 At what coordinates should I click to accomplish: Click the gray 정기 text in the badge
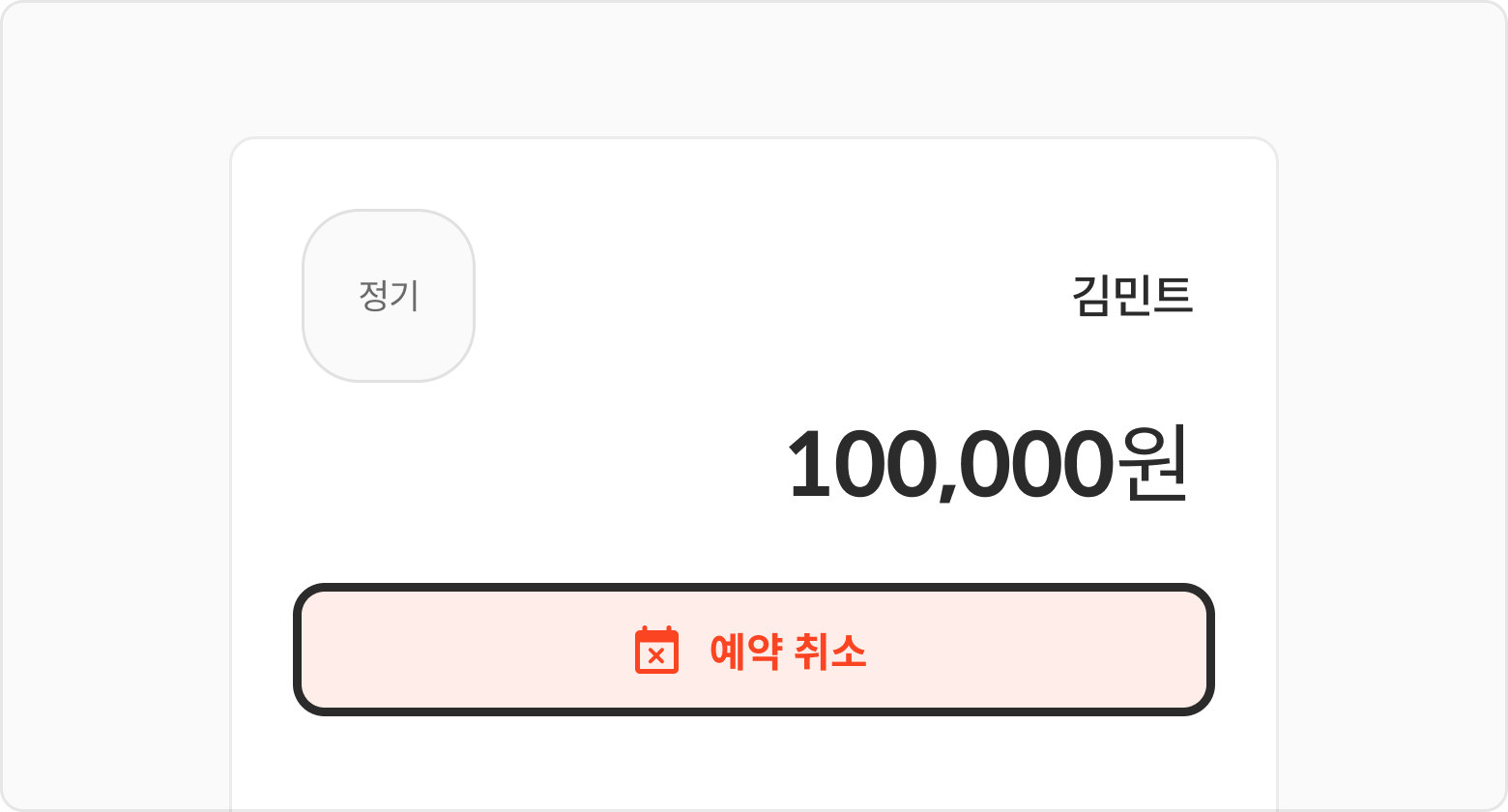coord(389,296)
